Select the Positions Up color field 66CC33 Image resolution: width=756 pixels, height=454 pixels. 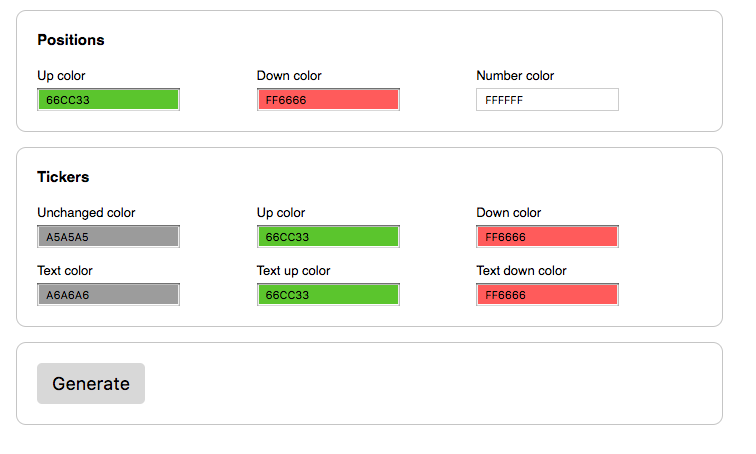108,99
